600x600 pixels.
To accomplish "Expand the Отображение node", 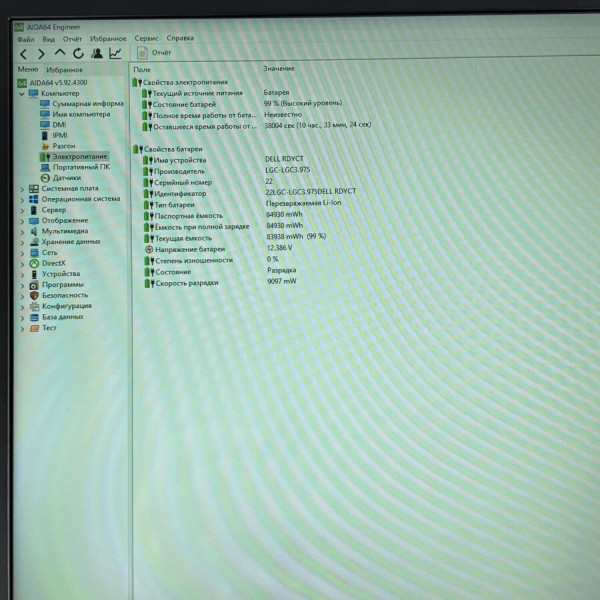I will click(x=22, y=222).
